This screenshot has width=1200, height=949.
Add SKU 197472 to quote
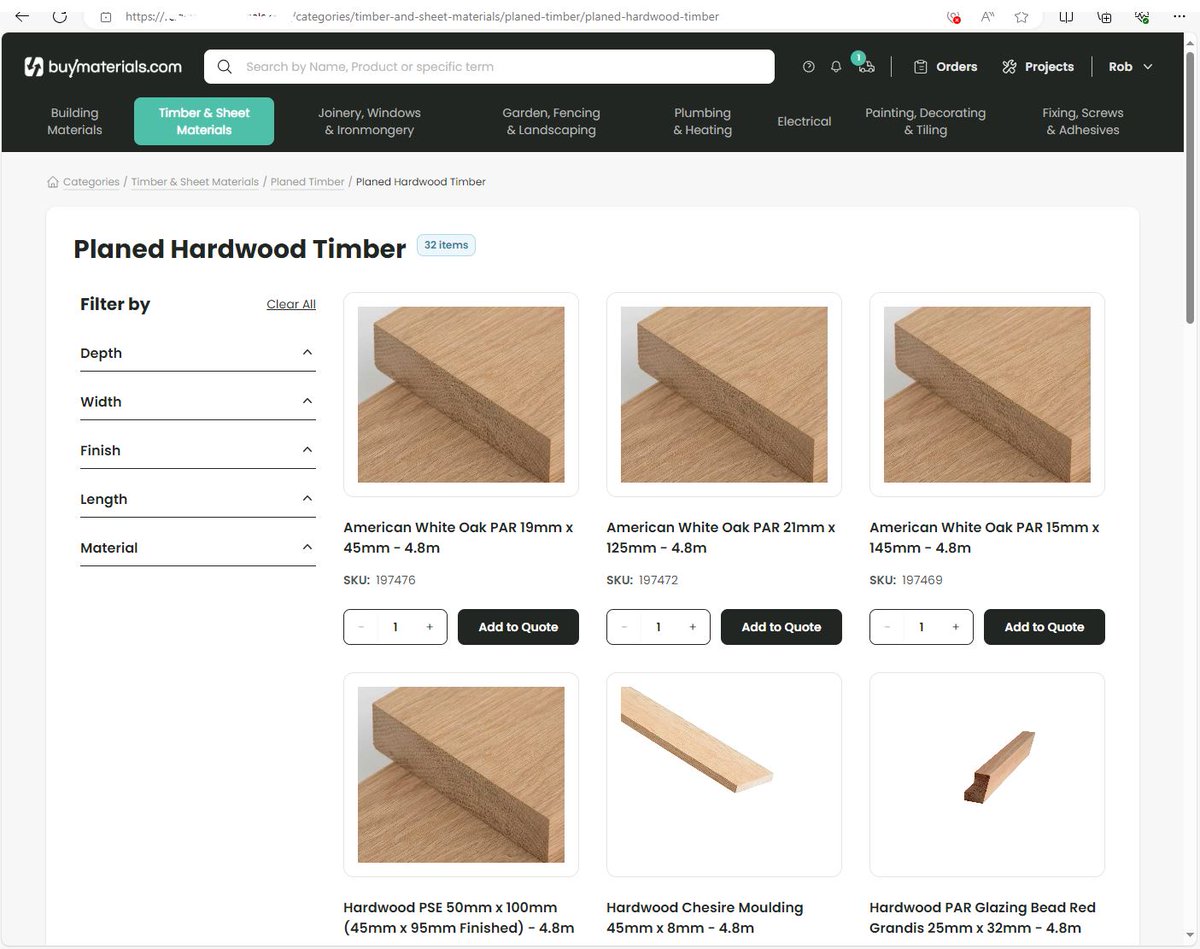coord(781,627)
